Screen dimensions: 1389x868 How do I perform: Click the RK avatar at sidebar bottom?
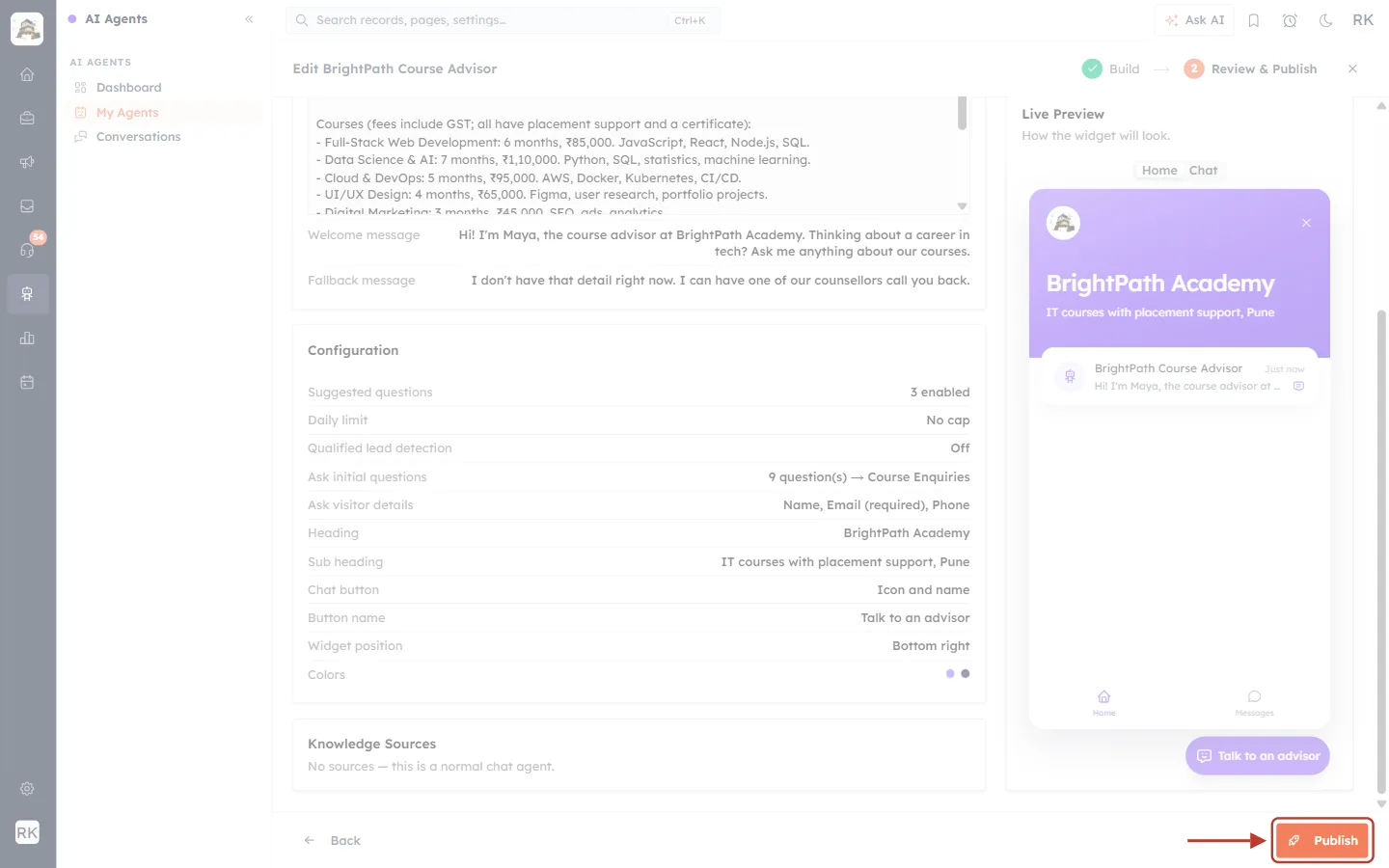(x=27, y=832)
